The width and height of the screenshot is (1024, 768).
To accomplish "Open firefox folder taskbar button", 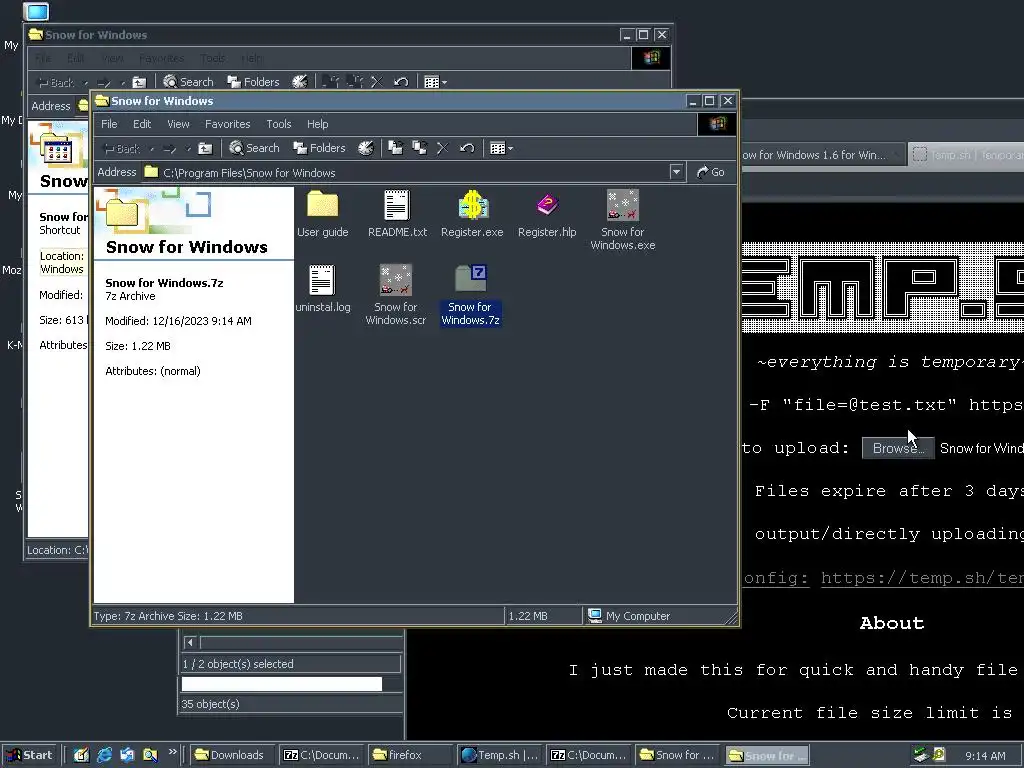I will (409, 755).
